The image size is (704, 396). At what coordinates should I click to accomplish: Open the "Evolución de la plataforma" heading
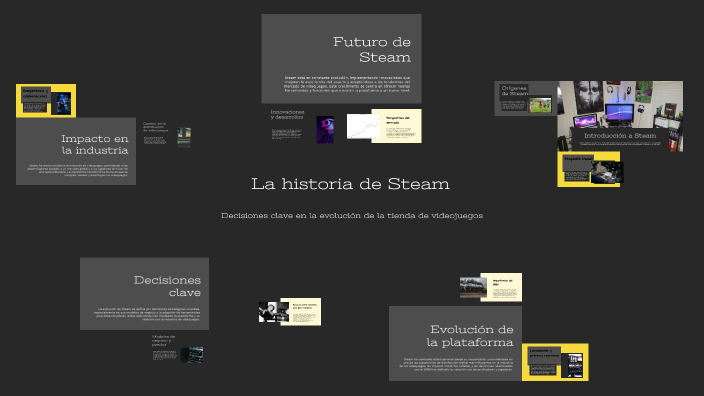click(x=470, y=336)
